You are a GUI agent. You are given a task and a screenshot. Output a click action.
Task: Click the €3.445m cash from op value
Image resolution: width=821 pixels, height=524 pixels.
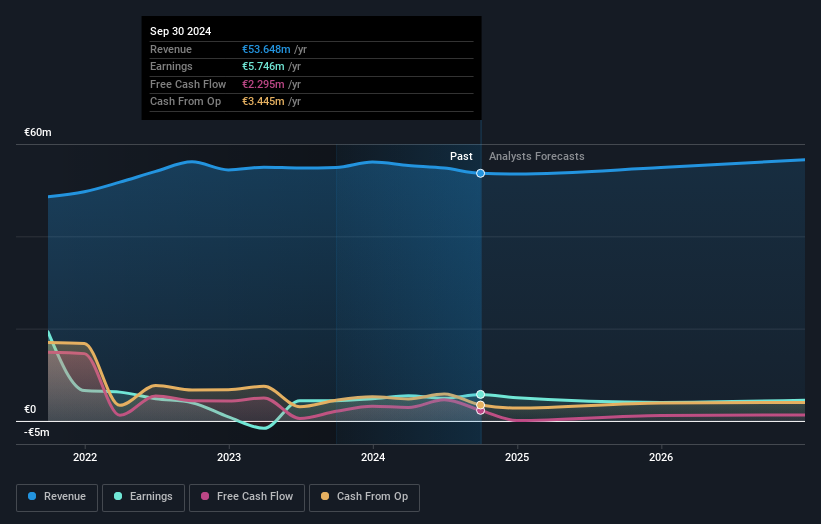(263, 102)
